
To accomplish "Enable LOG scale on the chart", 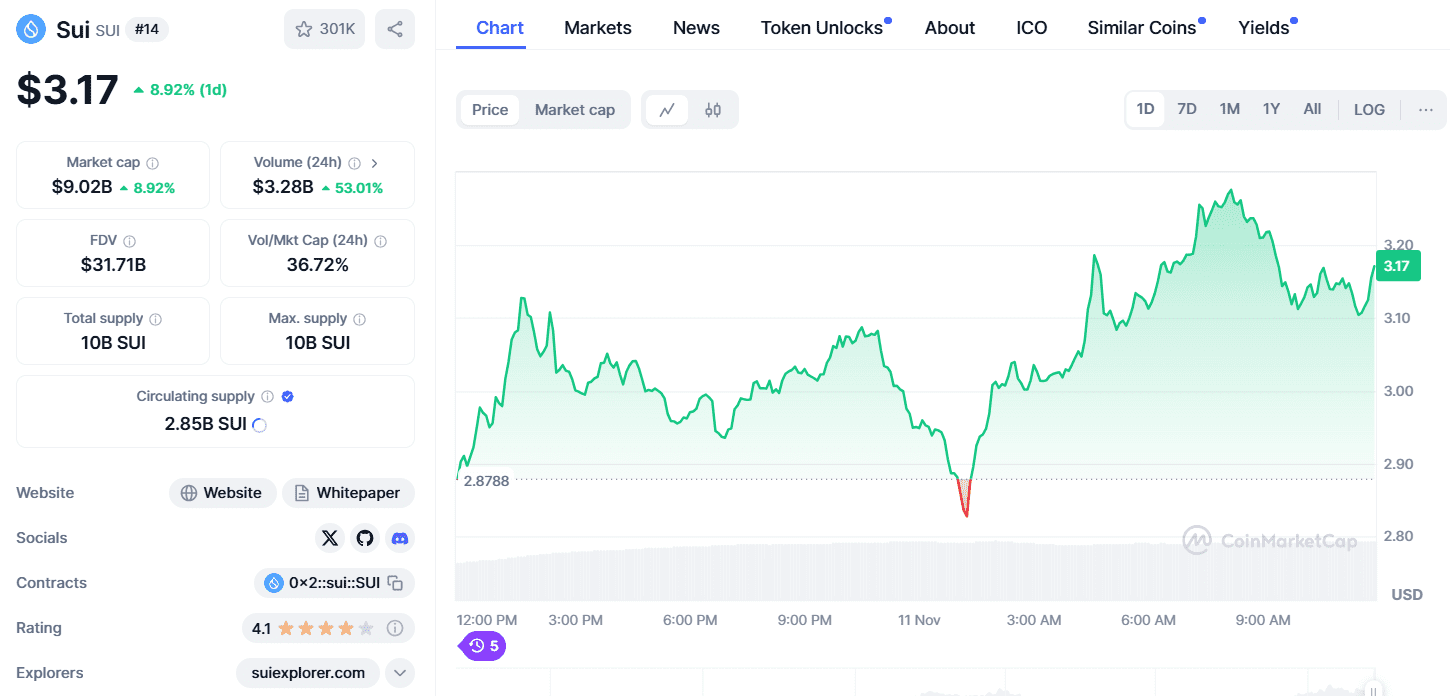I will point(1369,109).
